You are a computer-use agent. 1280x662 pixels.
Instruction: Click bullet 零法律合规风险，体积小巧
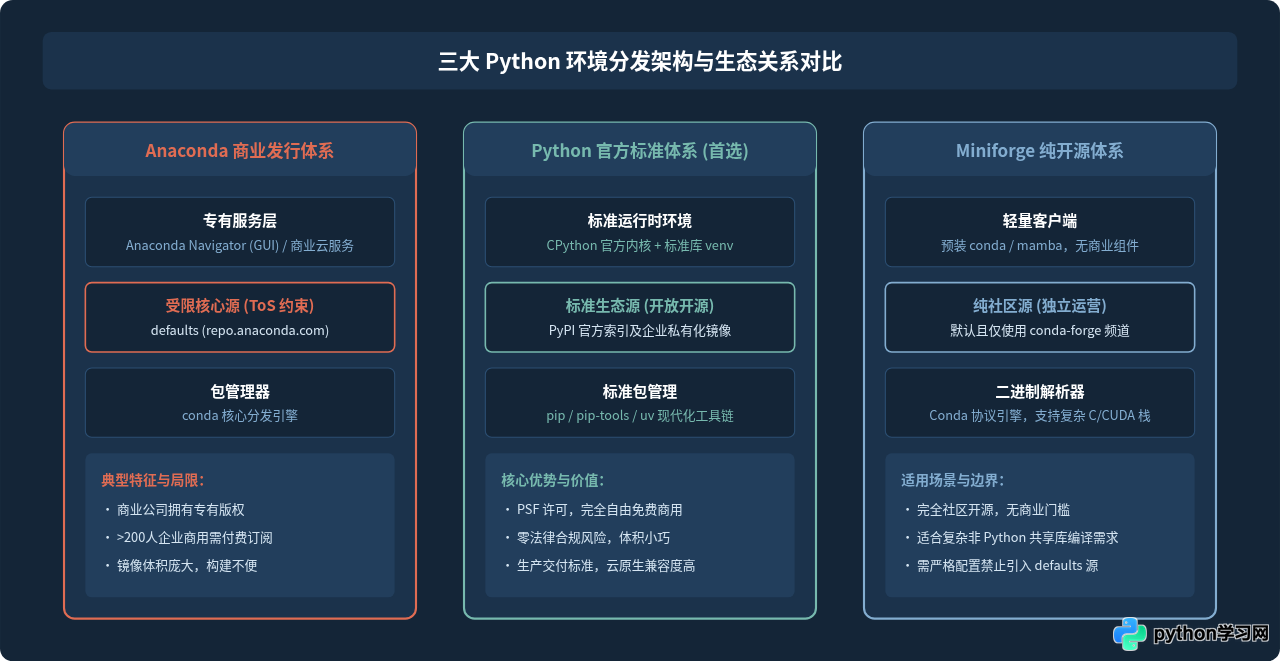tap(594, 538)
